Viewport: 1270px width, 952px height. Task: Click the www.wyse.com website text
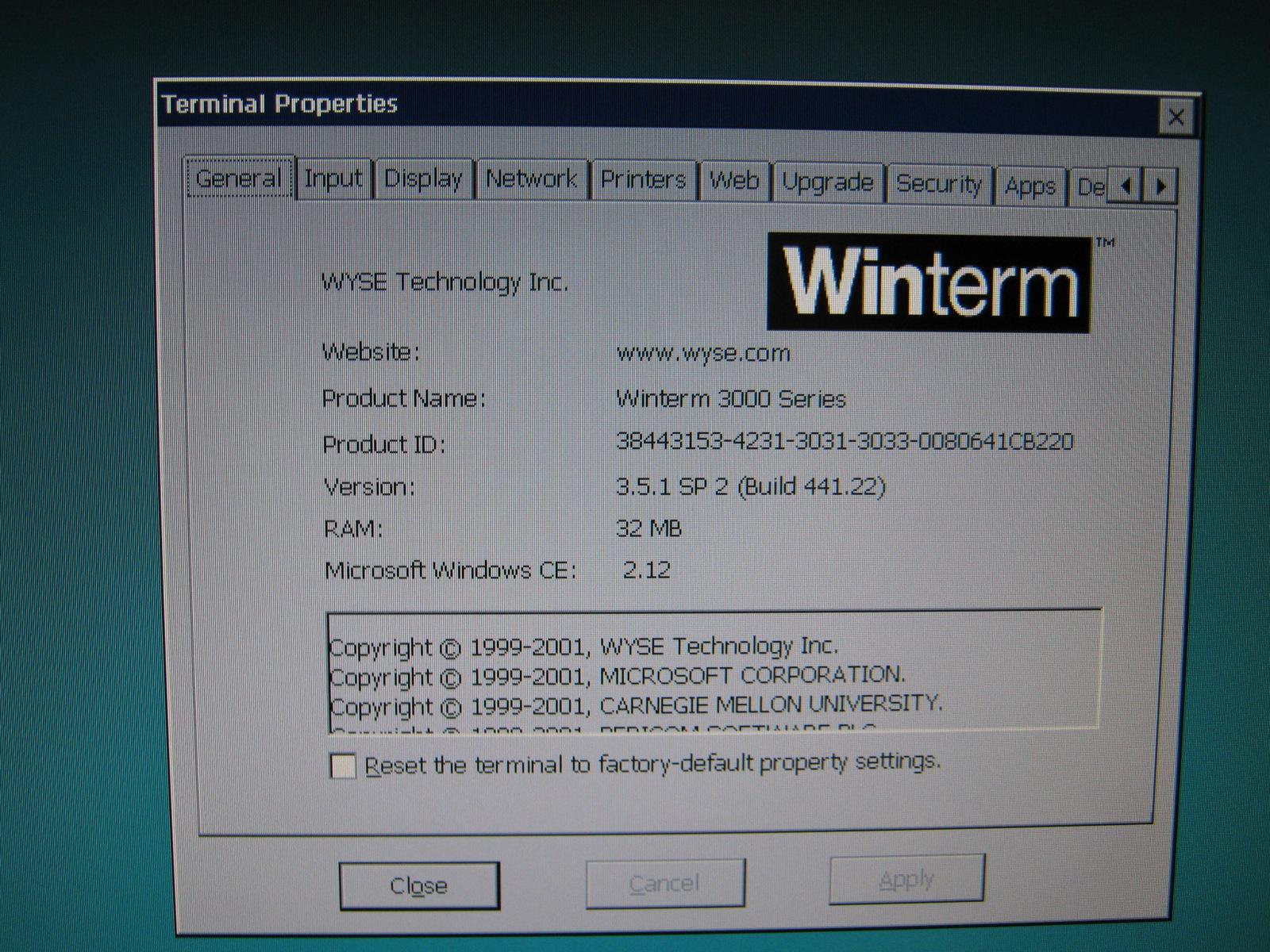703,353
